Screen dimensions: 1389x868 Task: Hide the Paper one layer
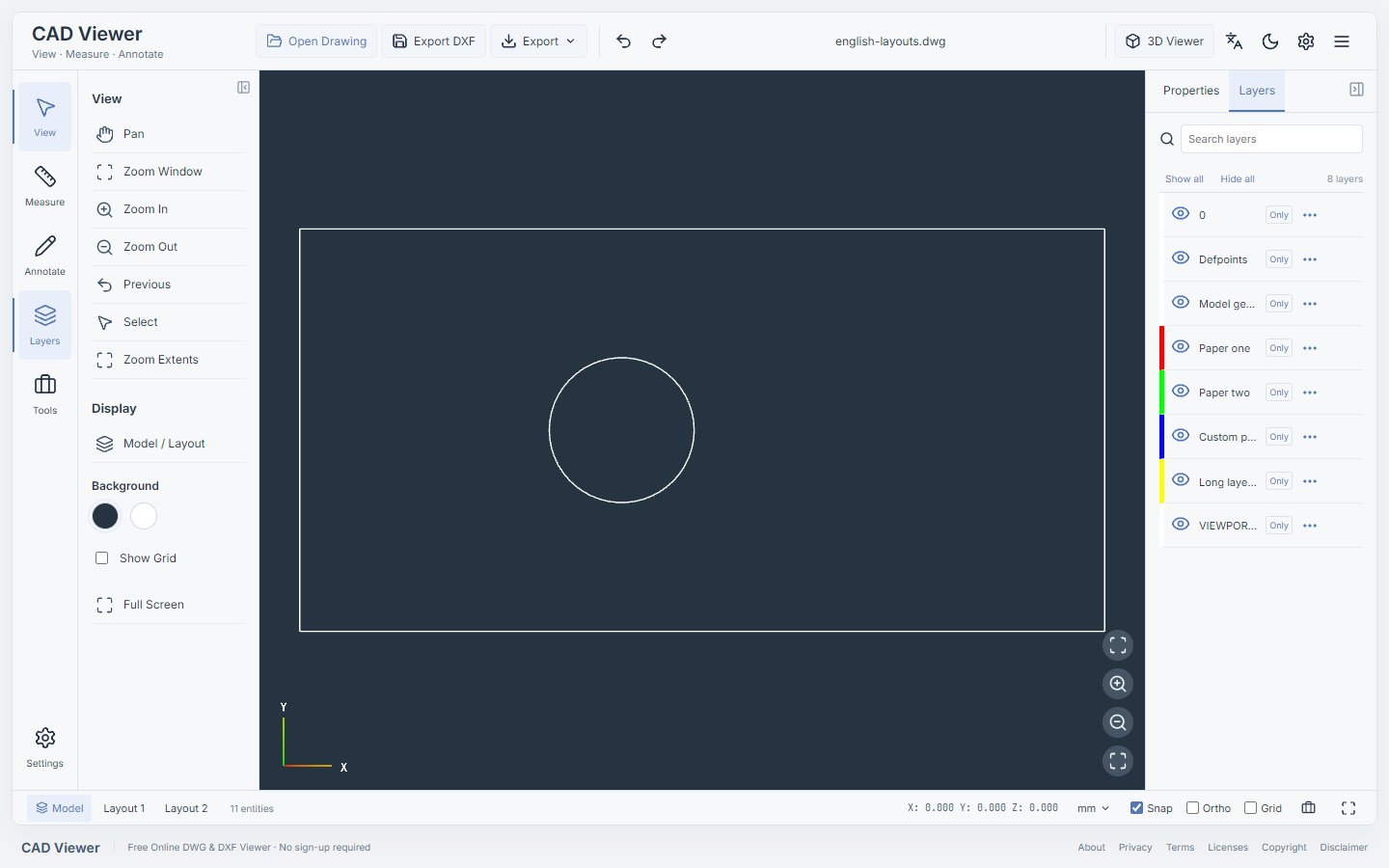[x=1181, y=347]
